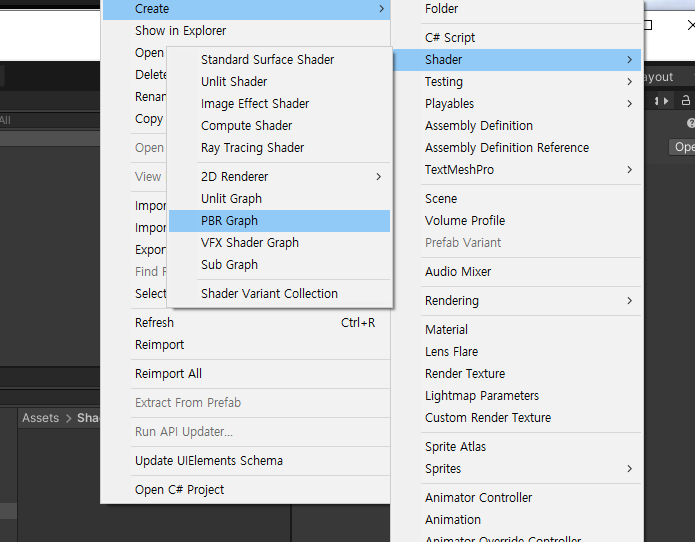The image size is (695, 542).
Task: Create an Unlit Graph
Action: [x=279, y=199]
